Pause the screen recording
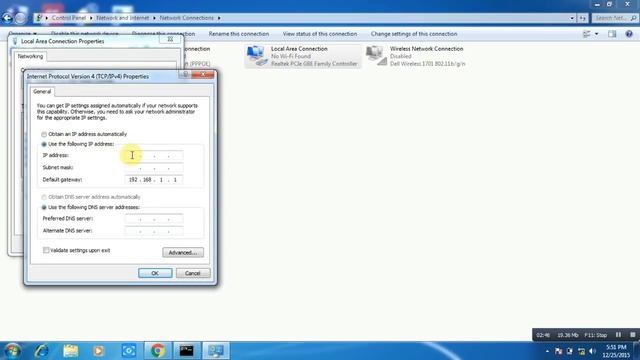The height and width of the screenshot is (360, 640). coord(618,335)
